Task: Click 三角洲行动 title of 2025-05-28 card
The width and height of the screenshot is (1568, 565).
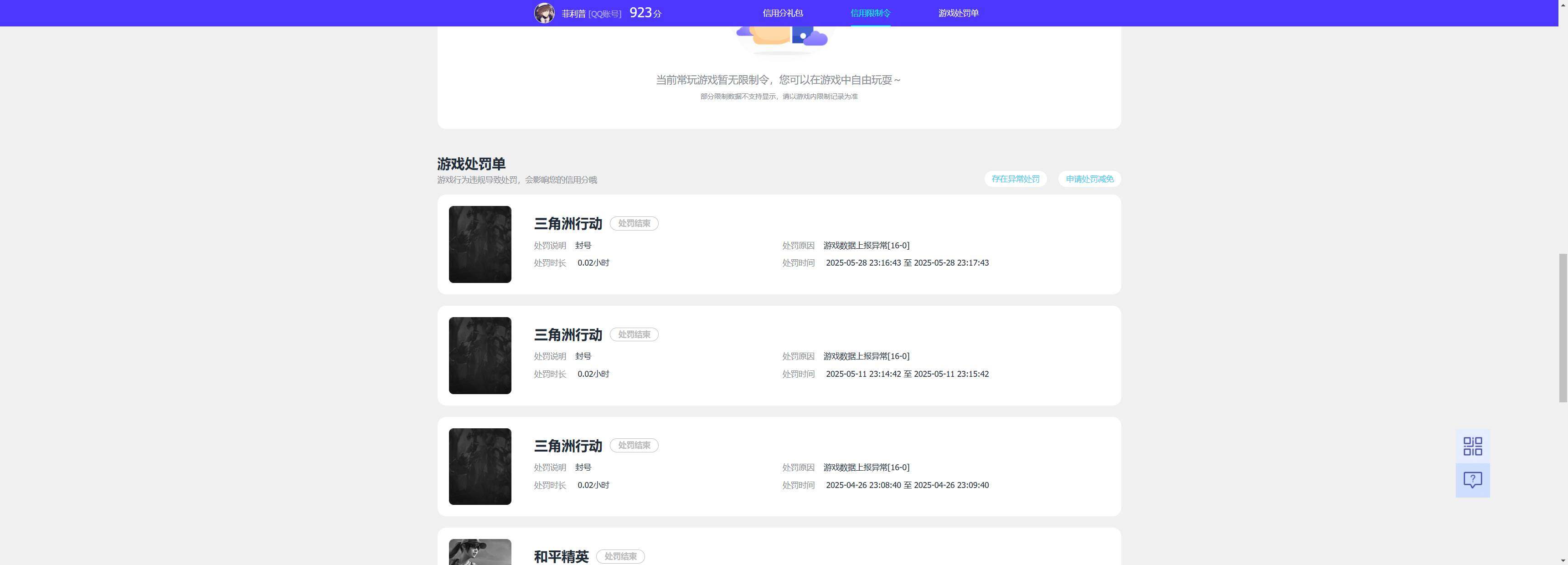Action: 568,224
